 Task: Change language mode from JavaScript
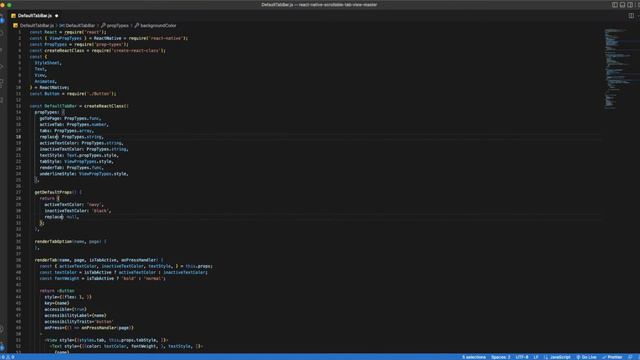coord(560,357)
